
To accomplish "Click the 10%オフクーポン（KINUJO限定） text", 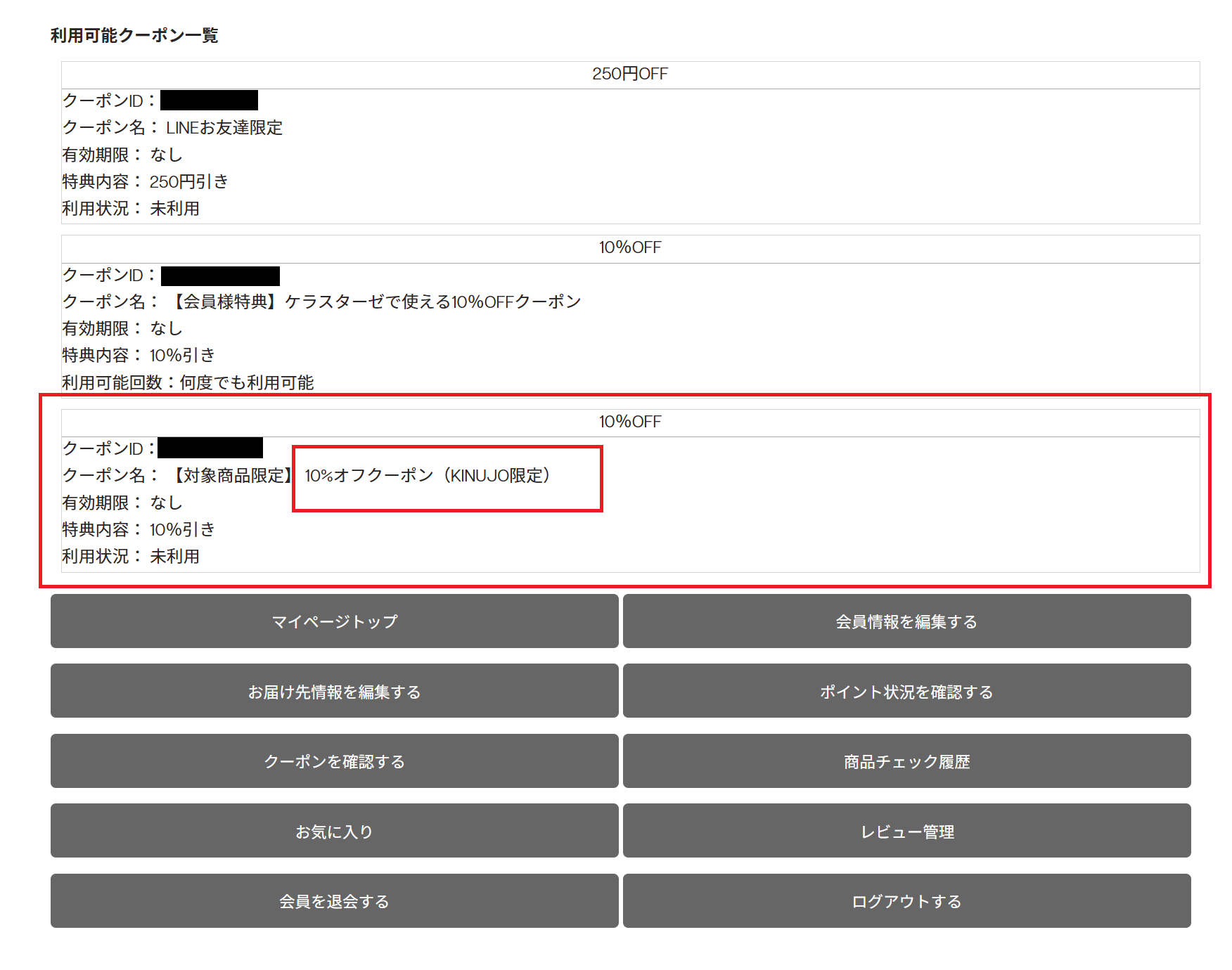I will click(427, 476).
